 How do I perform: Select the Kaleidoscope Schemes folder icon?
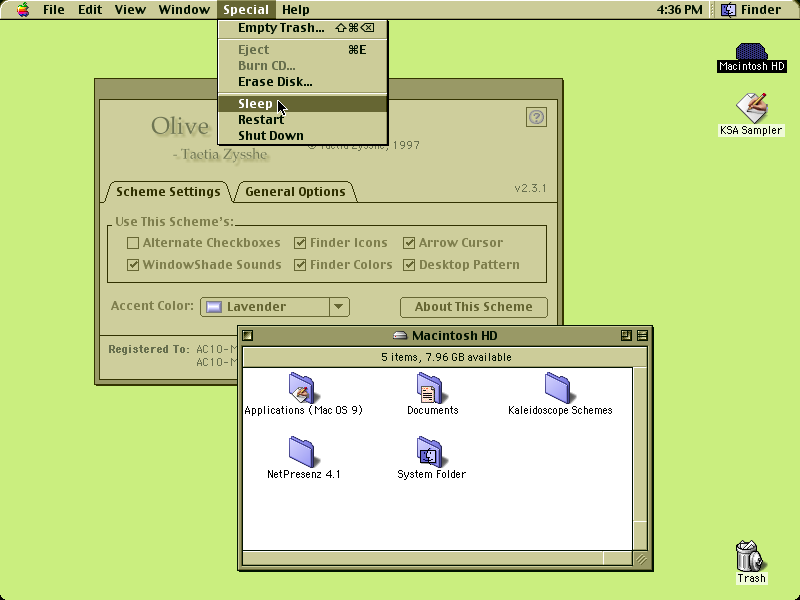click(558, 388)
